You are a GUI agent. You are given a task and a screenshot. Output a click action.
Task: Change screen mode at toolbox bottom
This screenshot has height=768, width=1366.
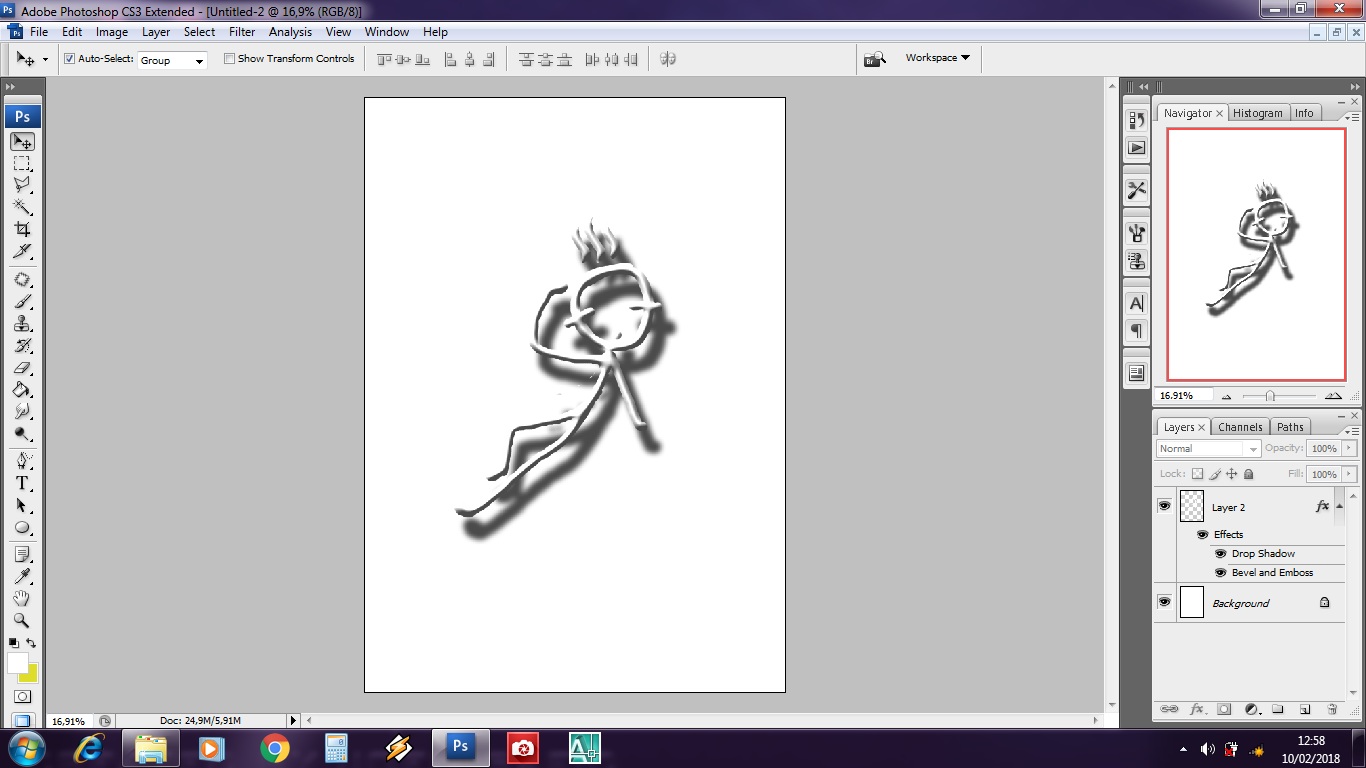tap(22, 720)
